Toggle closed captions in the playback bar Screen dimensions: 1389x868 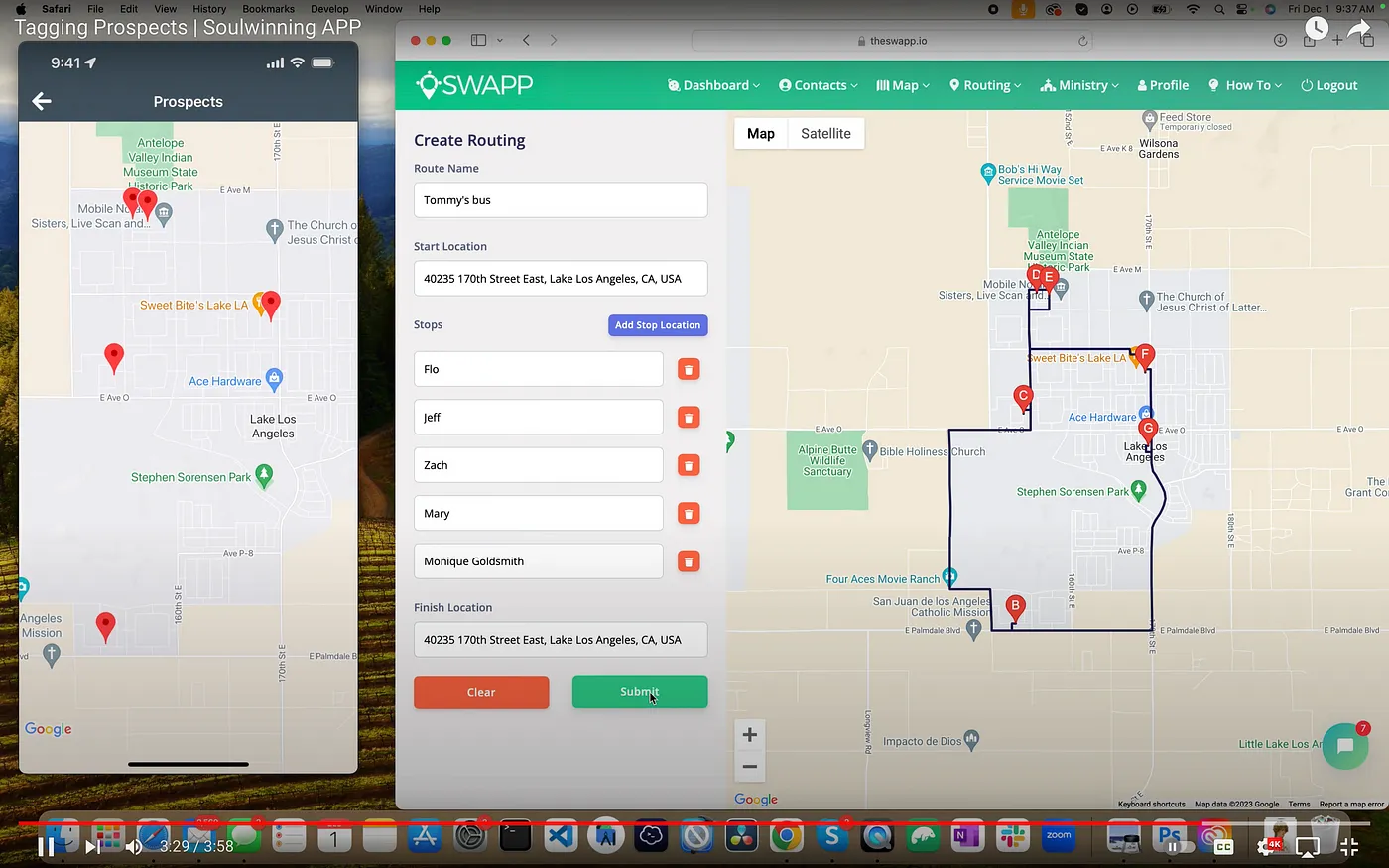(1222, 846)
